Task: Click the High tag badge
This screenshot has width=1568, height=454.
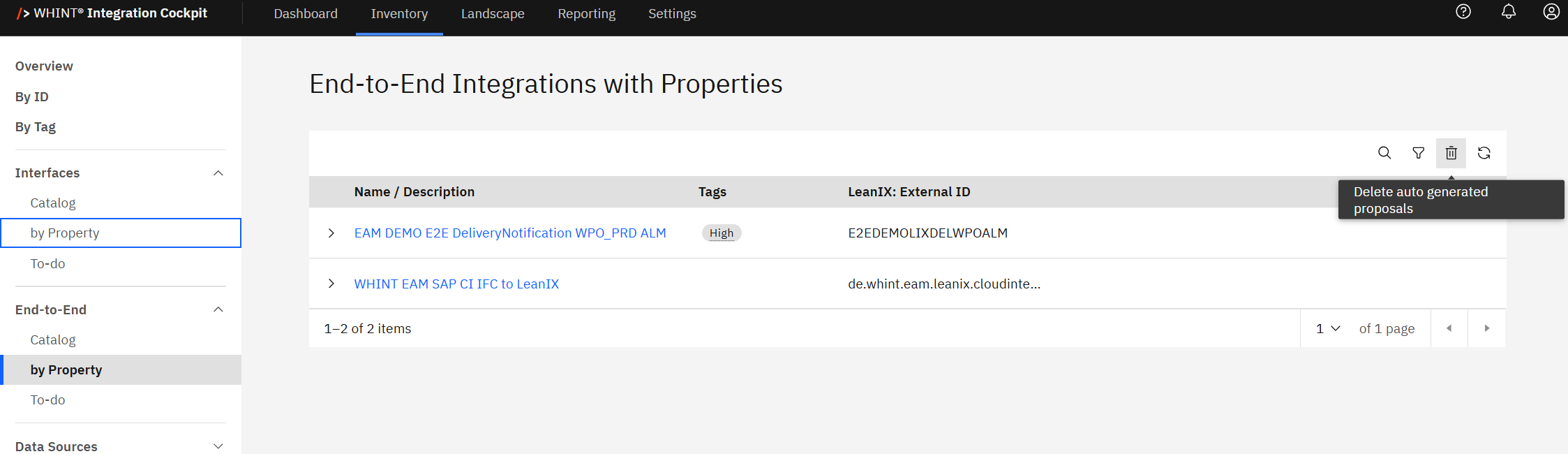Action: click(721, 233)
